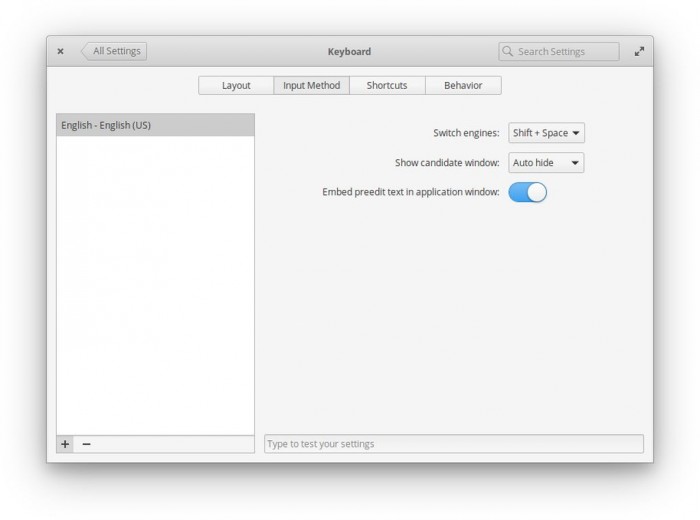Switch to the Layout tab
The height and width of the screenshot is (520, 700).
[x=236, y=85]
